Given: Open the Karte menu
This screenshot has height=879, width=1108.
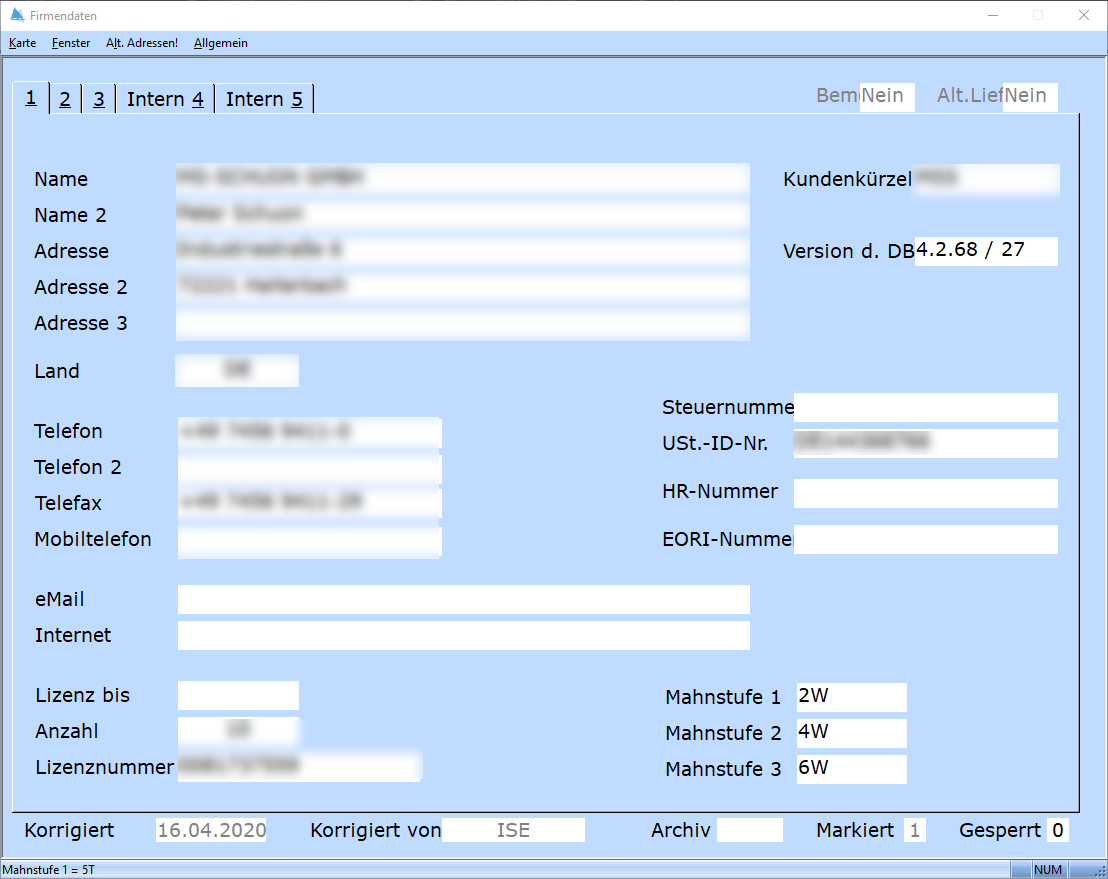Looking at the screenshot, I should (22, 43).
